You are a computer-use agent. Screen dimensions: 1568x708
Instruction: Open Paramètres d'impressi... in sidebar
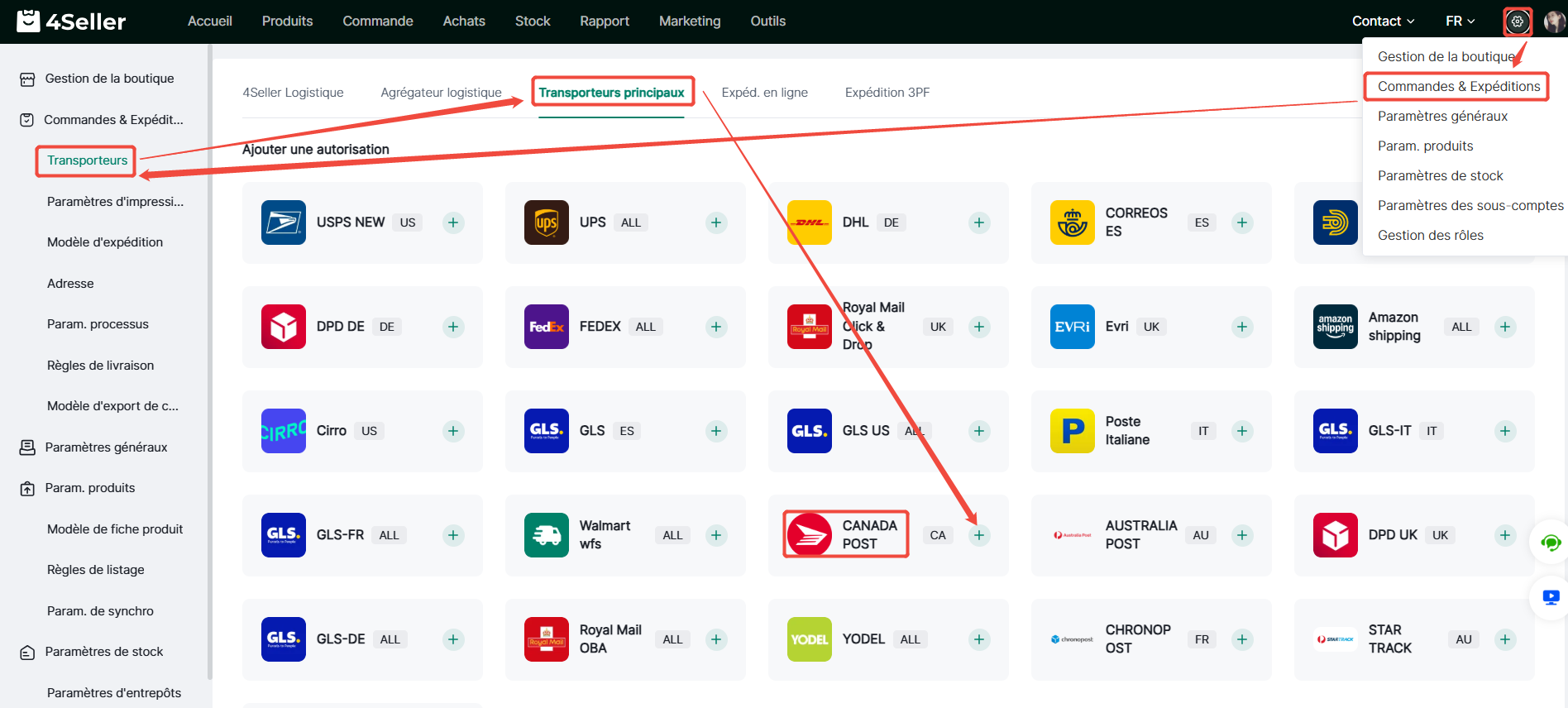115,202
